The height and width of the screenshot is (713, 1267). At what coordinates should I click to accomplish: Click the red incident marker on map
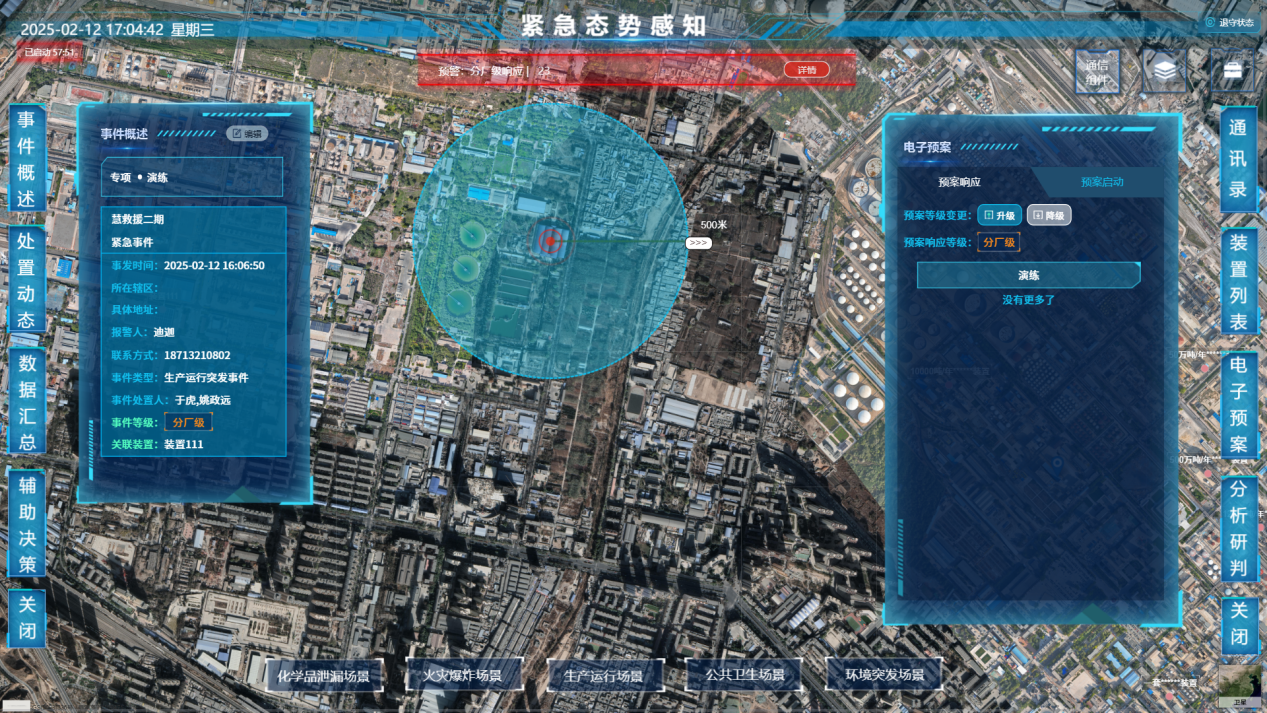point(549,241)
